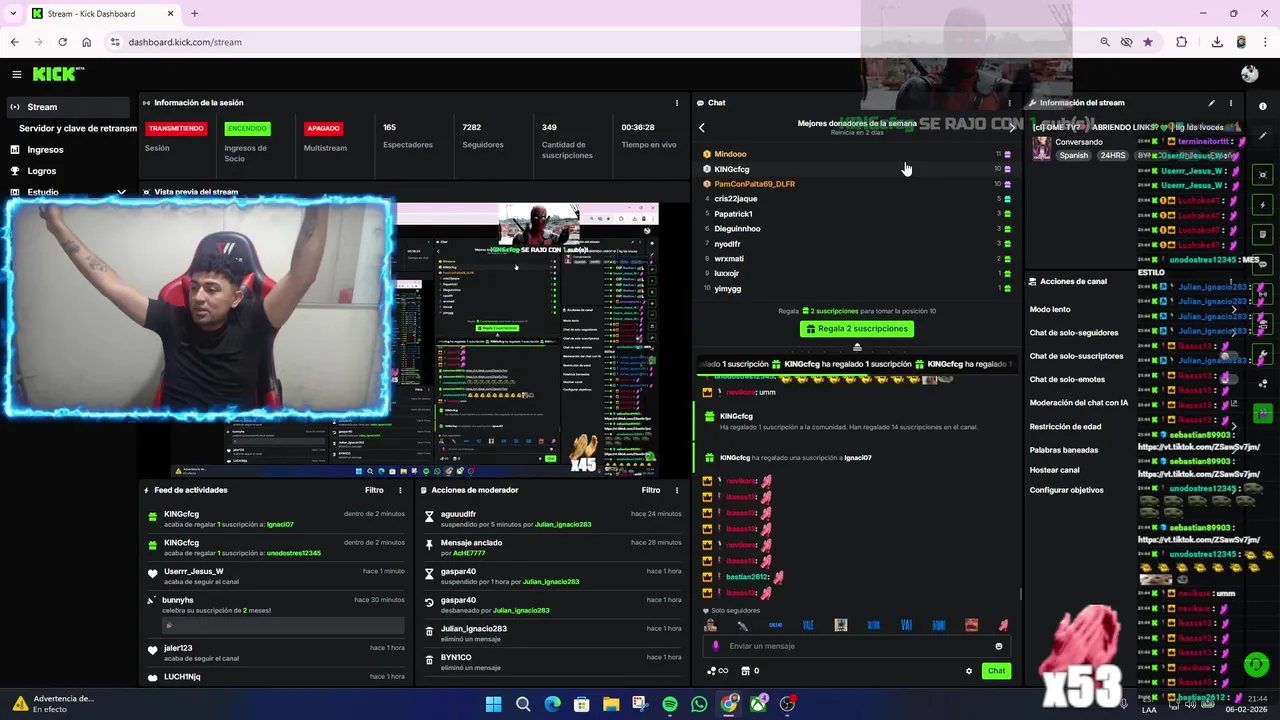Open the hamburger menu beside the Kick logo
This screenshot has width=1280, height=720.
click(x=17, y=74)
